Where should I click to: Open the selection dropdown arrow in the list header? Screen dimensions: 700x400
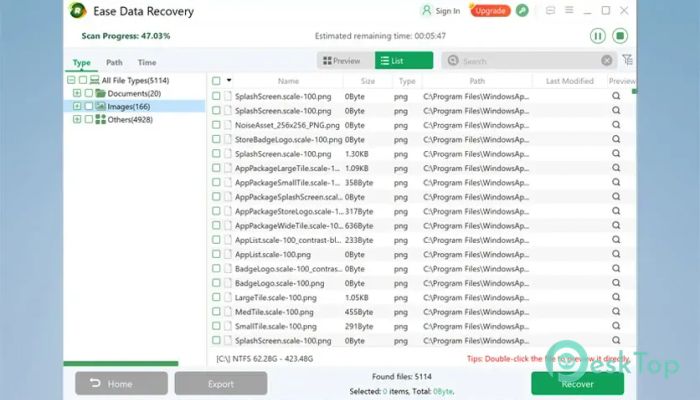tap(229, 80)
